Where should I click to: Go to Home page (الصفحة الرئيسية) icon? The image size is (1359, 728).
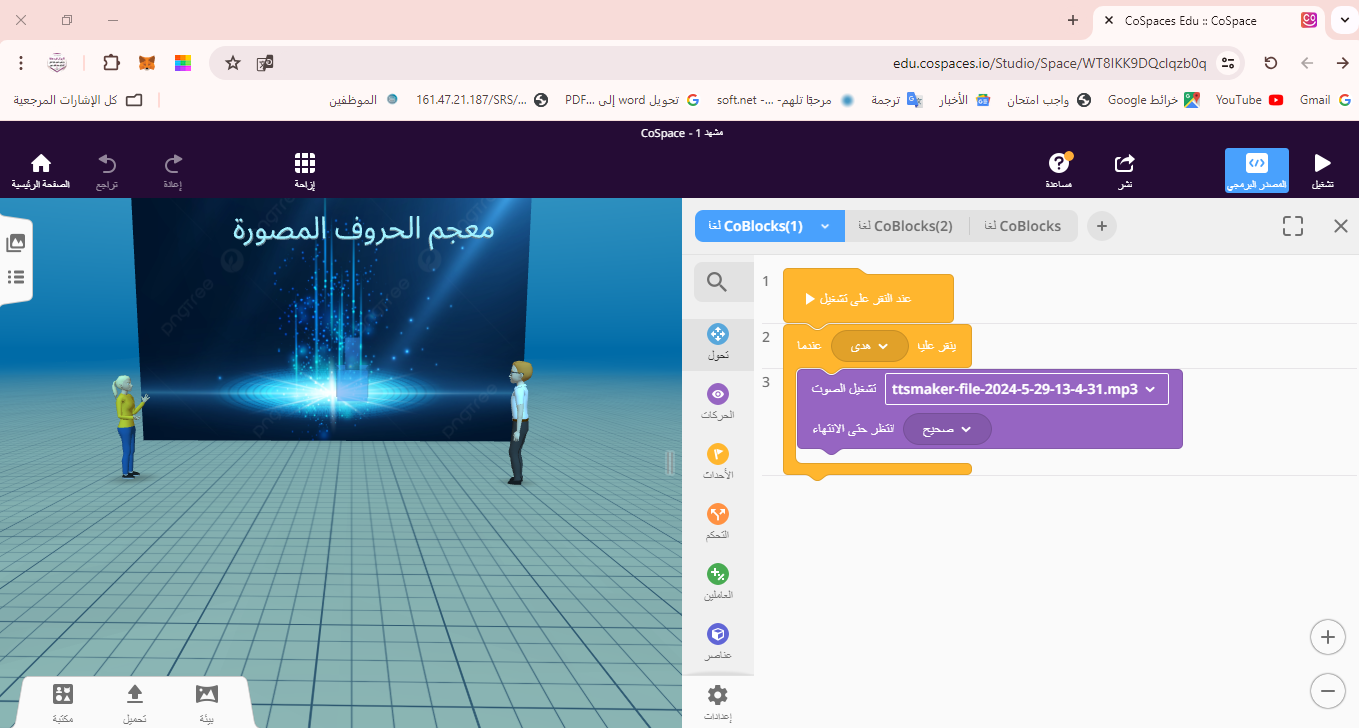coord(41,169)
